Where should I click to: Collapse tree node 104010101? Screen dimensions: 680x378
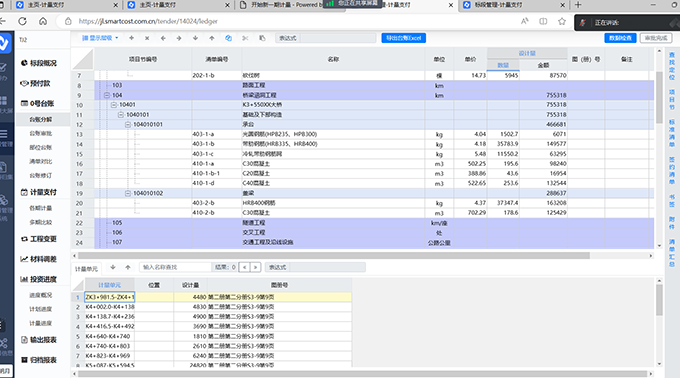tap(128, 124)
